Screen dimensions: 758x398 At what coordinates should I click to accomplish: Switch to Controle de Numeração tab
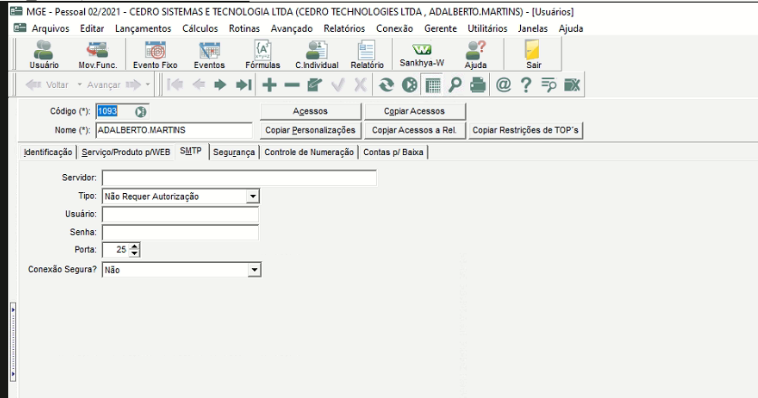pos(309,152)
